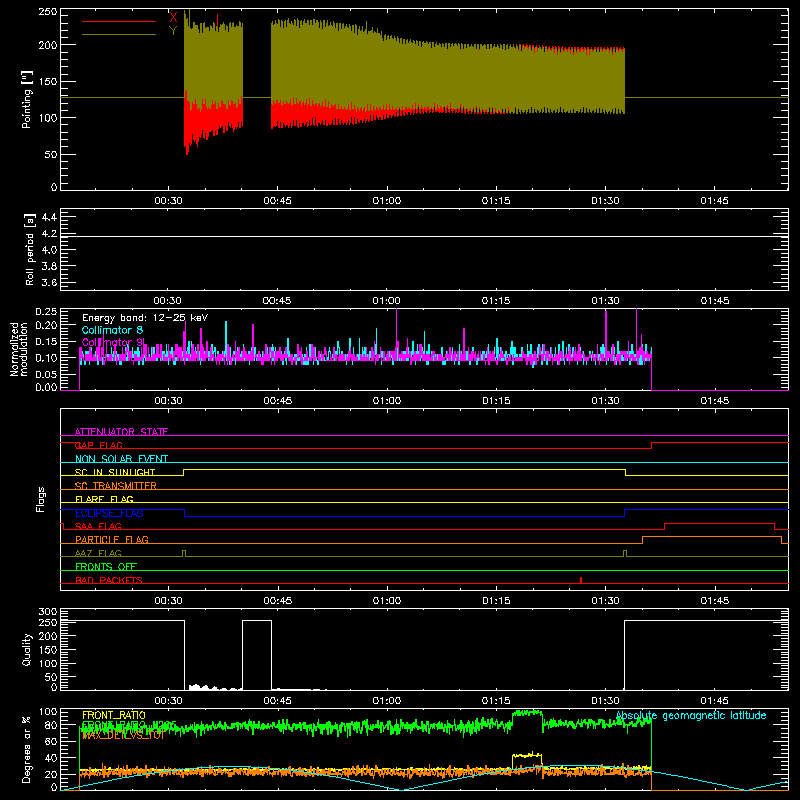Click the red X legend label

[173, 18]
